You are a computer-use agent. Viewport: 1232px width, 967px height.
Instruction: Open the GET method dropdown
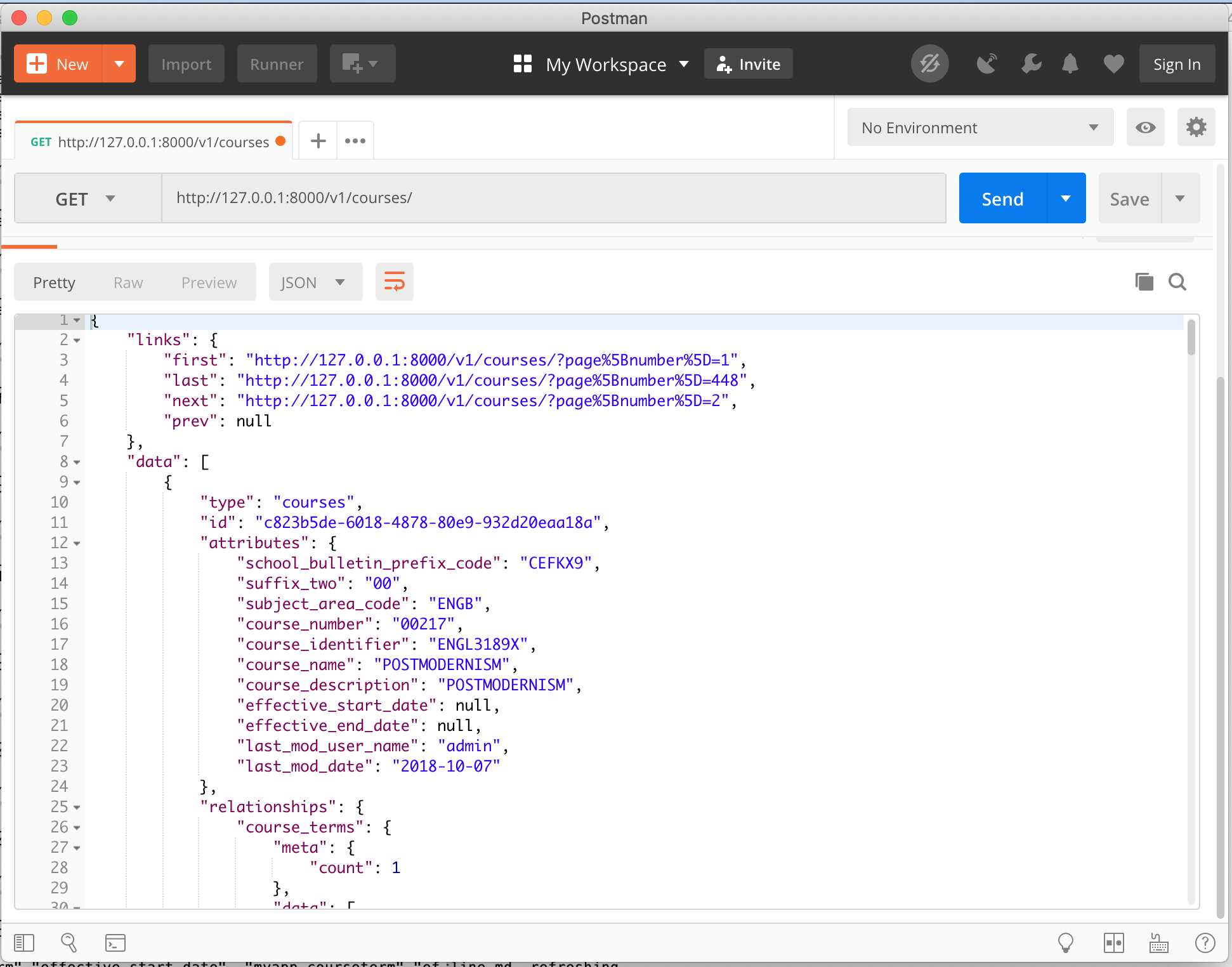(88, 199)
